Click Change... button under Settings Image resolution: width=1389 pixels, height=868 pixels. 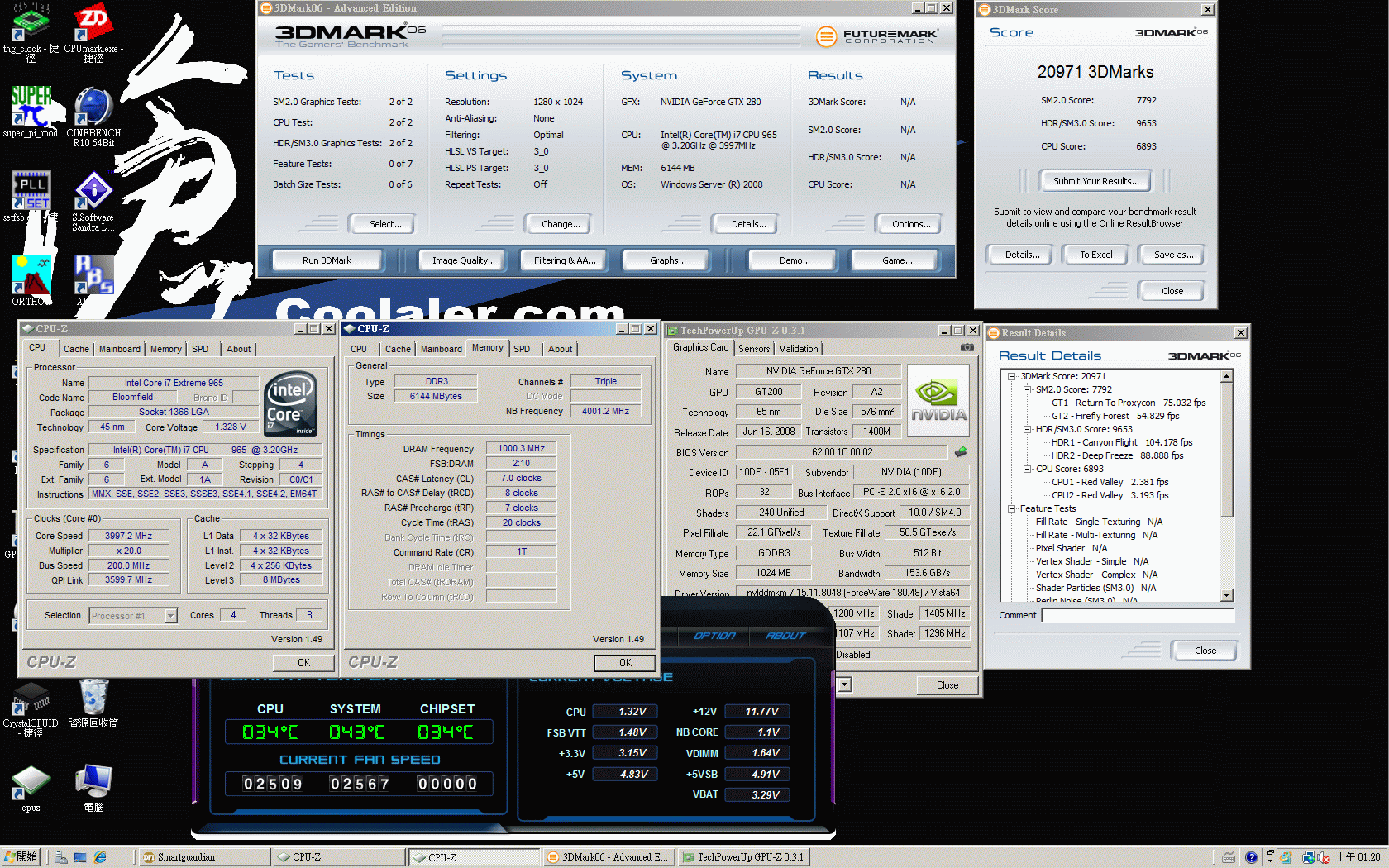(x=561, y=224)
